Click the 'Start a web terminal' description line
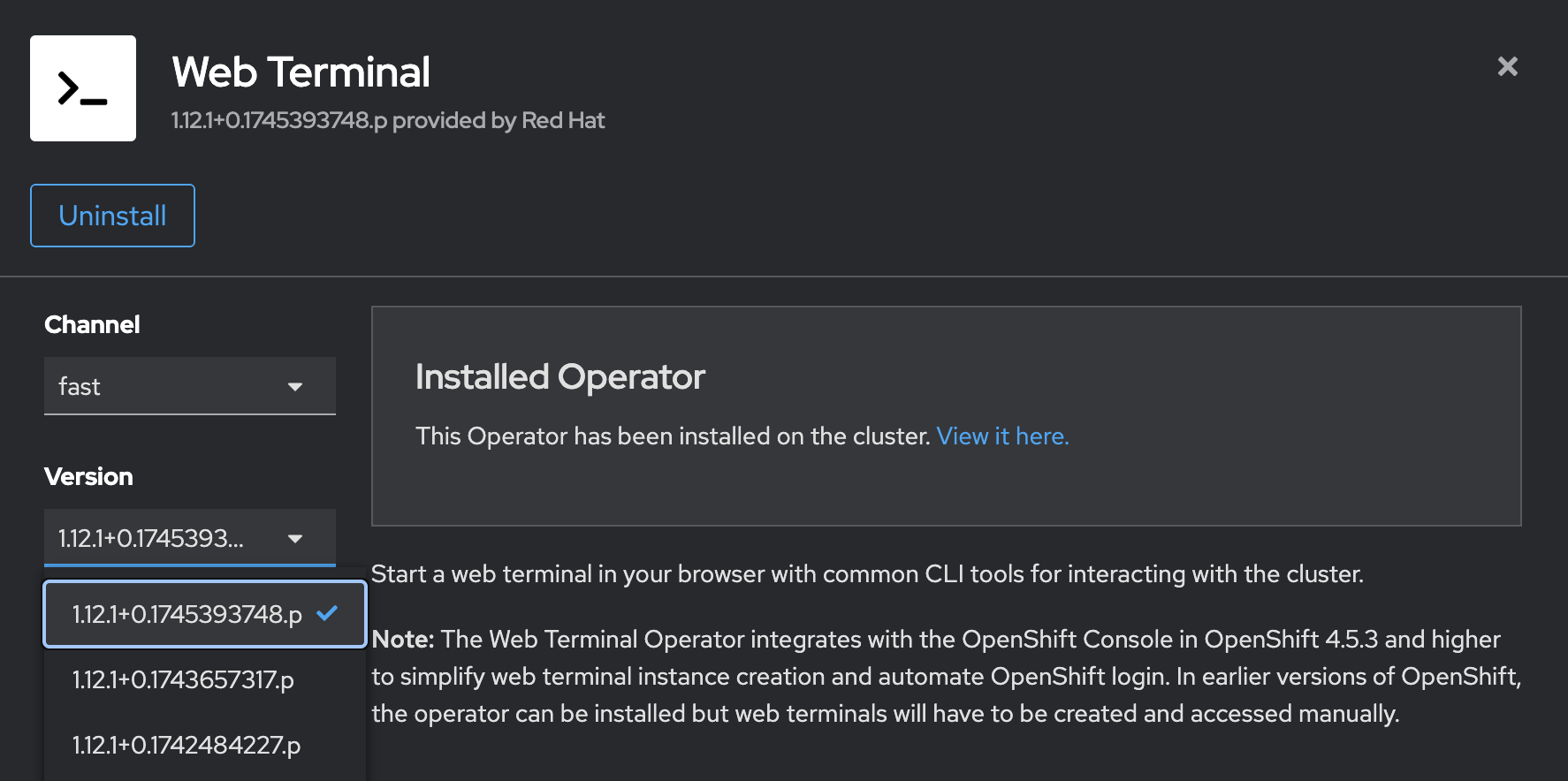 point(866,574)
